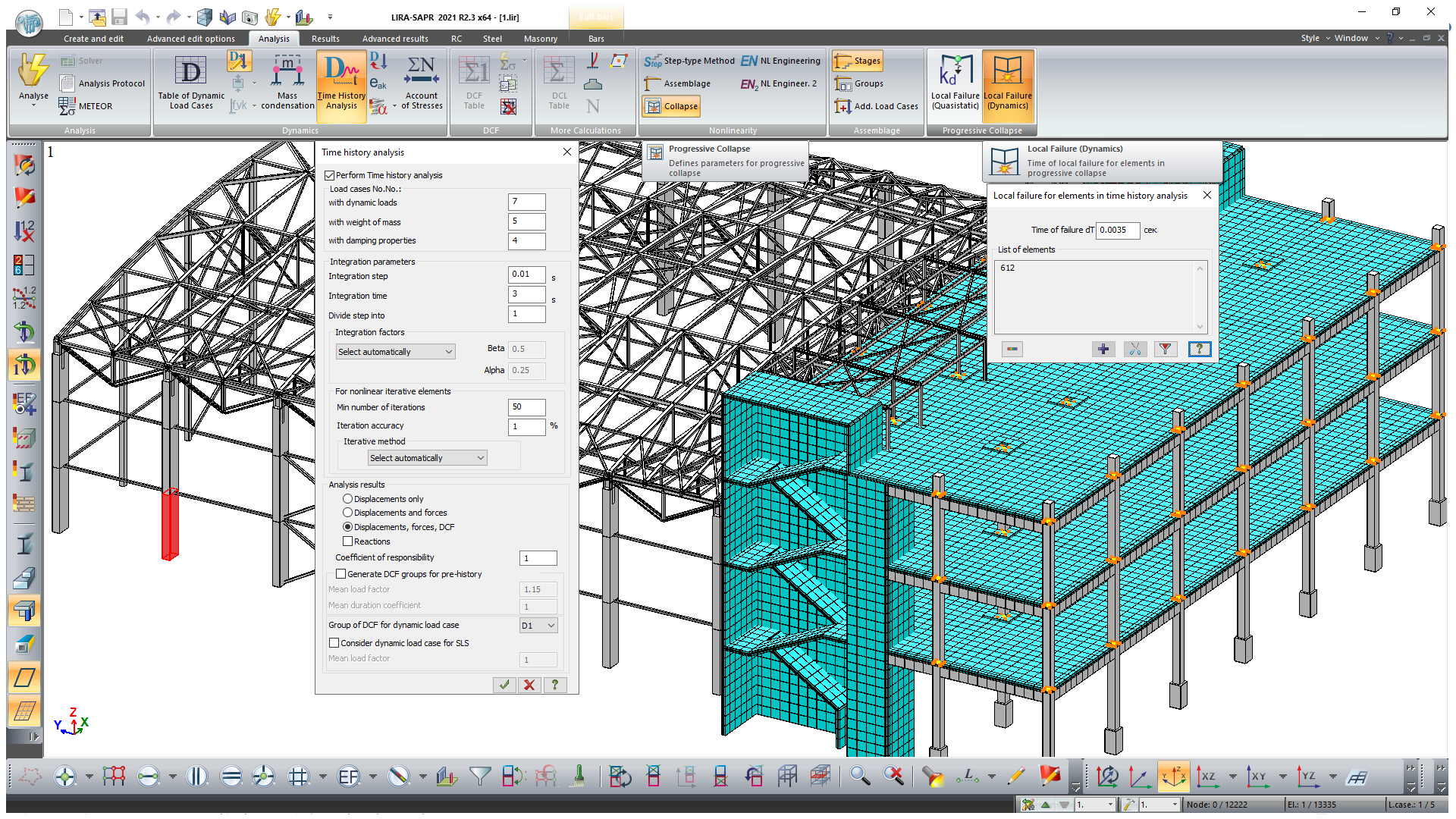
Task: Open Local Failure (Quasistatic) tool
Action: 955,82
